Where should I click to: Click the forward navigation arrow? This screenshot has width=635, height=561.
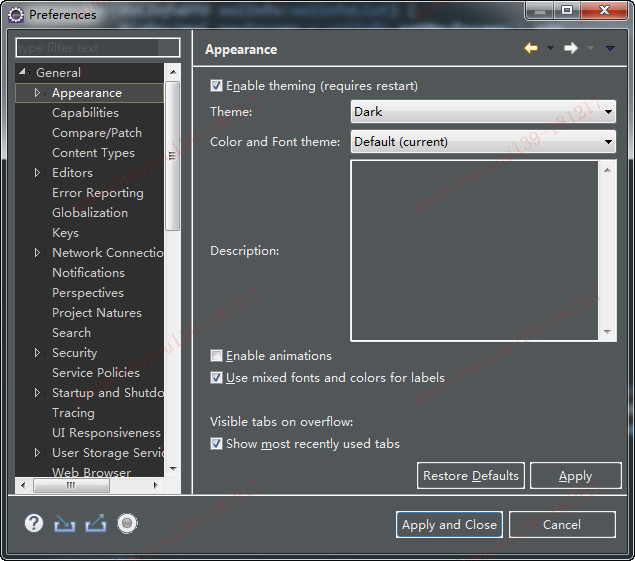571,48
